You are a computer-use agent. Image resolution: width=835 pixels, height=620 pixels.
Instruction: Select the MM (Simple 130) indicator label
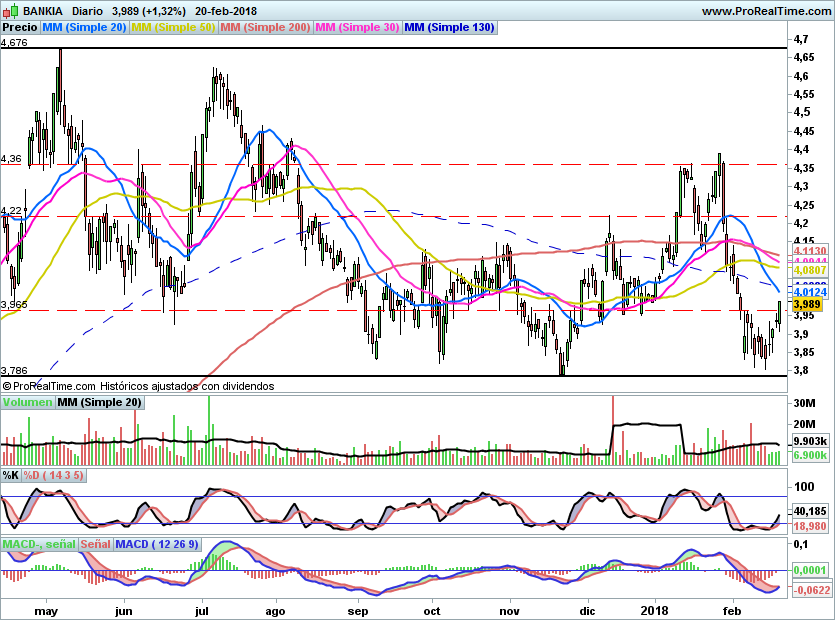point(449,28)
